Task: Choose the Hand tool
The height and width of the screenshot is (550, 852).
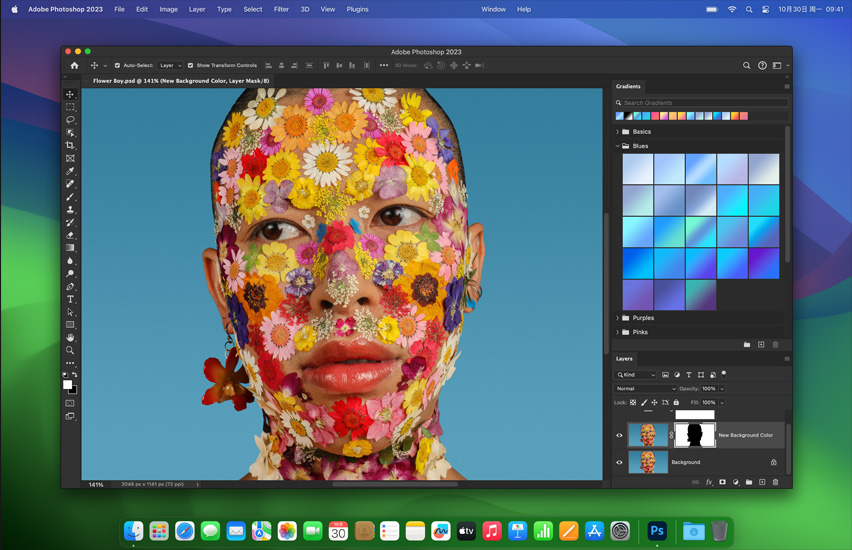Action: [x=70, y=338]
